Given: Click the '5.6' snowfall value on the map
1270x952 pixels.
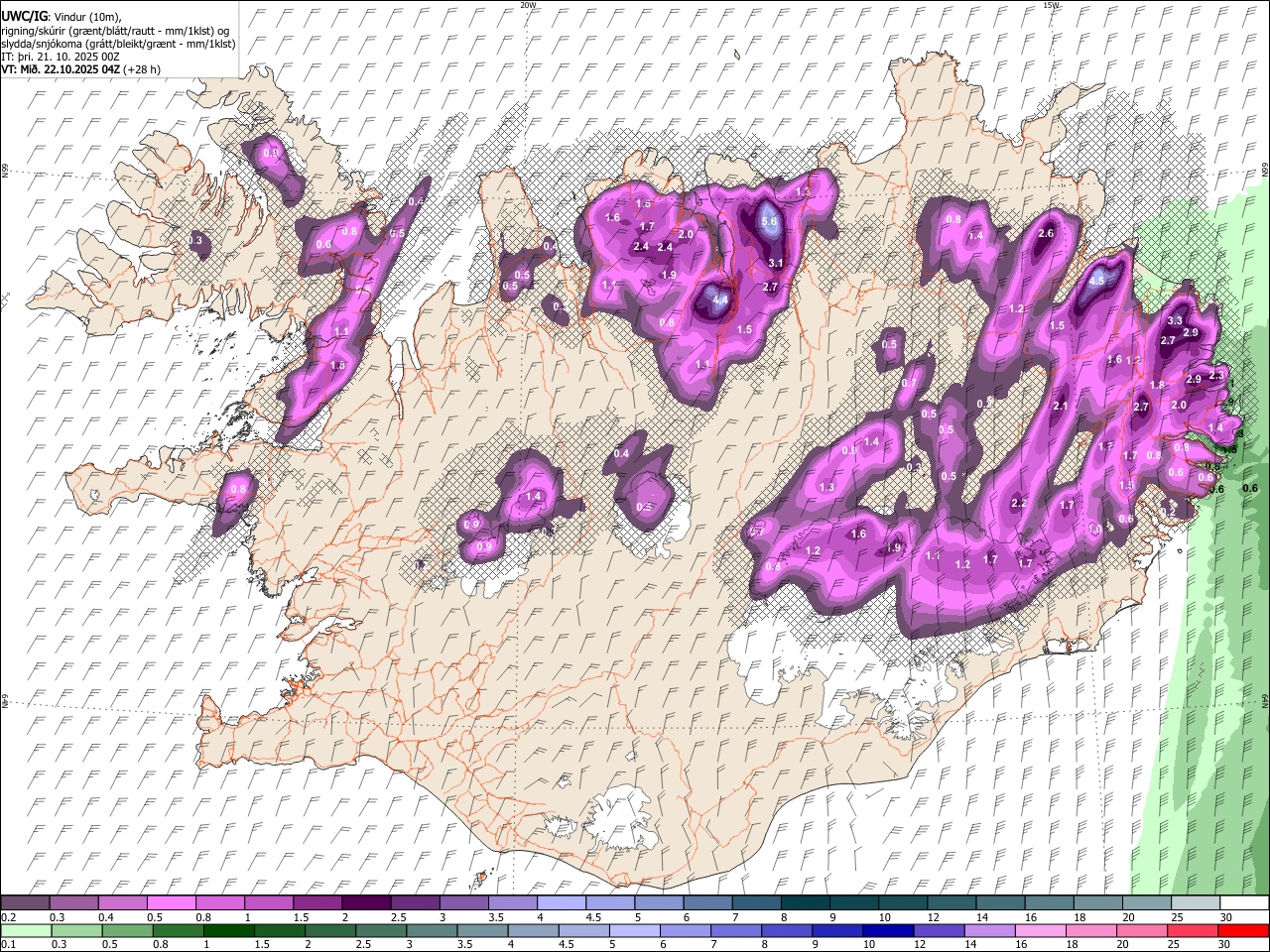Looking at the screenshot, I should pos(769,222).
